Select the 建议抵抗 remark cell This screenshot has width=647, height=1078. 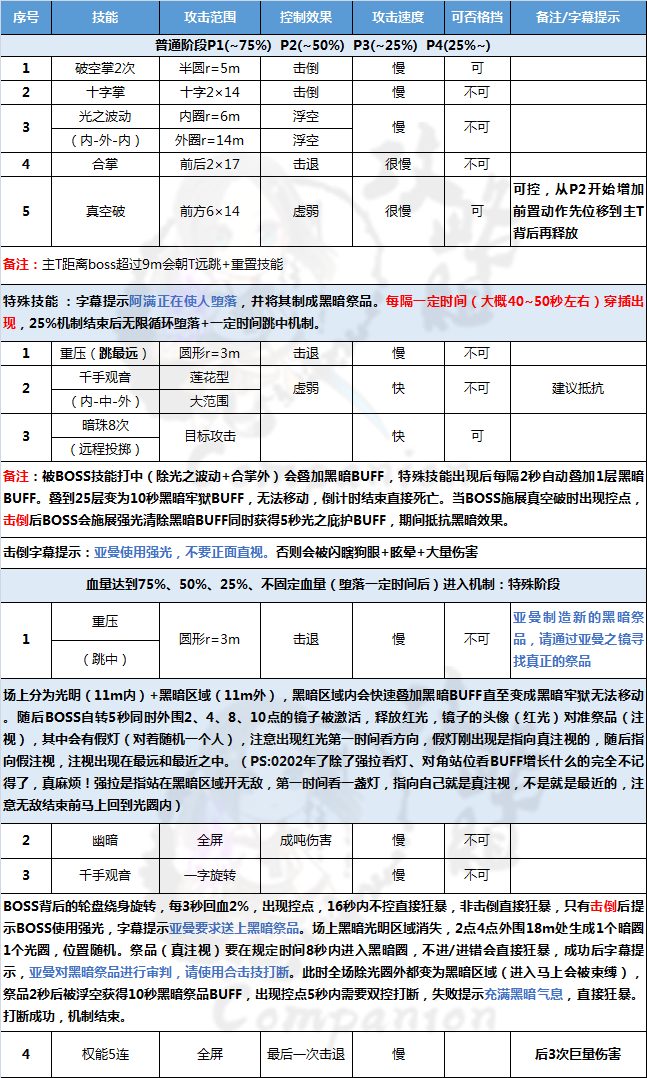578,388
